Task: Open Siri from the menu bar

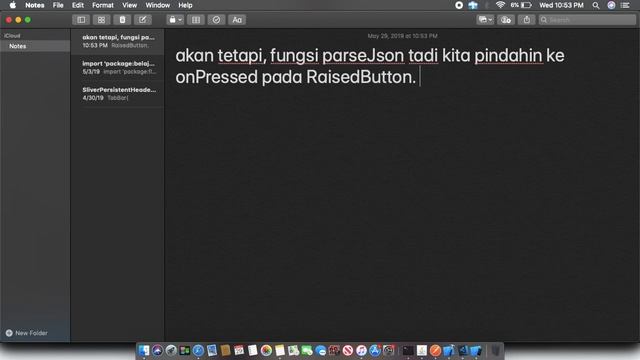Action: 611,5
